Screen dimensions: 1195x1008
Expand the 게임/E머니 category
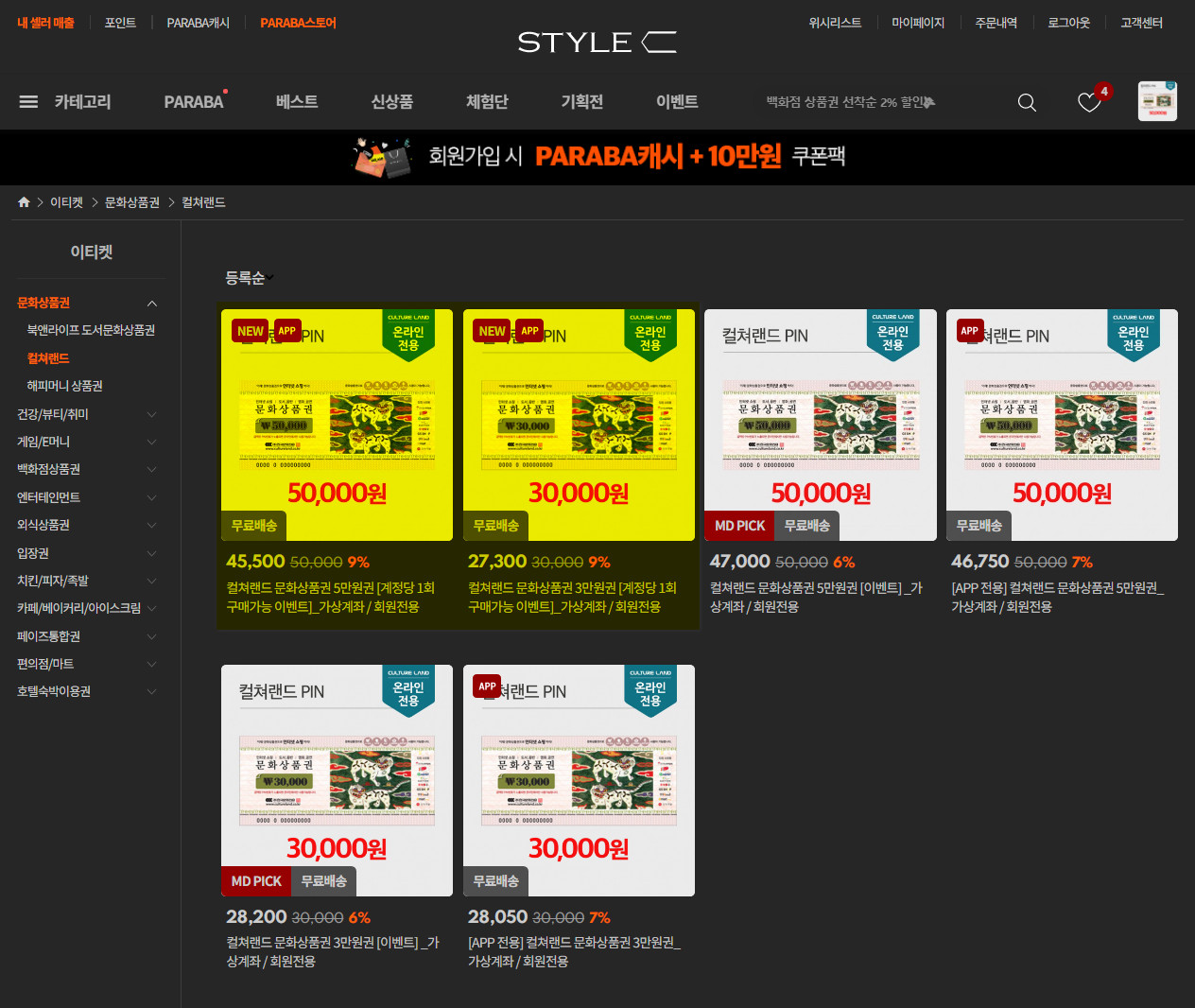tap(151, 442)
